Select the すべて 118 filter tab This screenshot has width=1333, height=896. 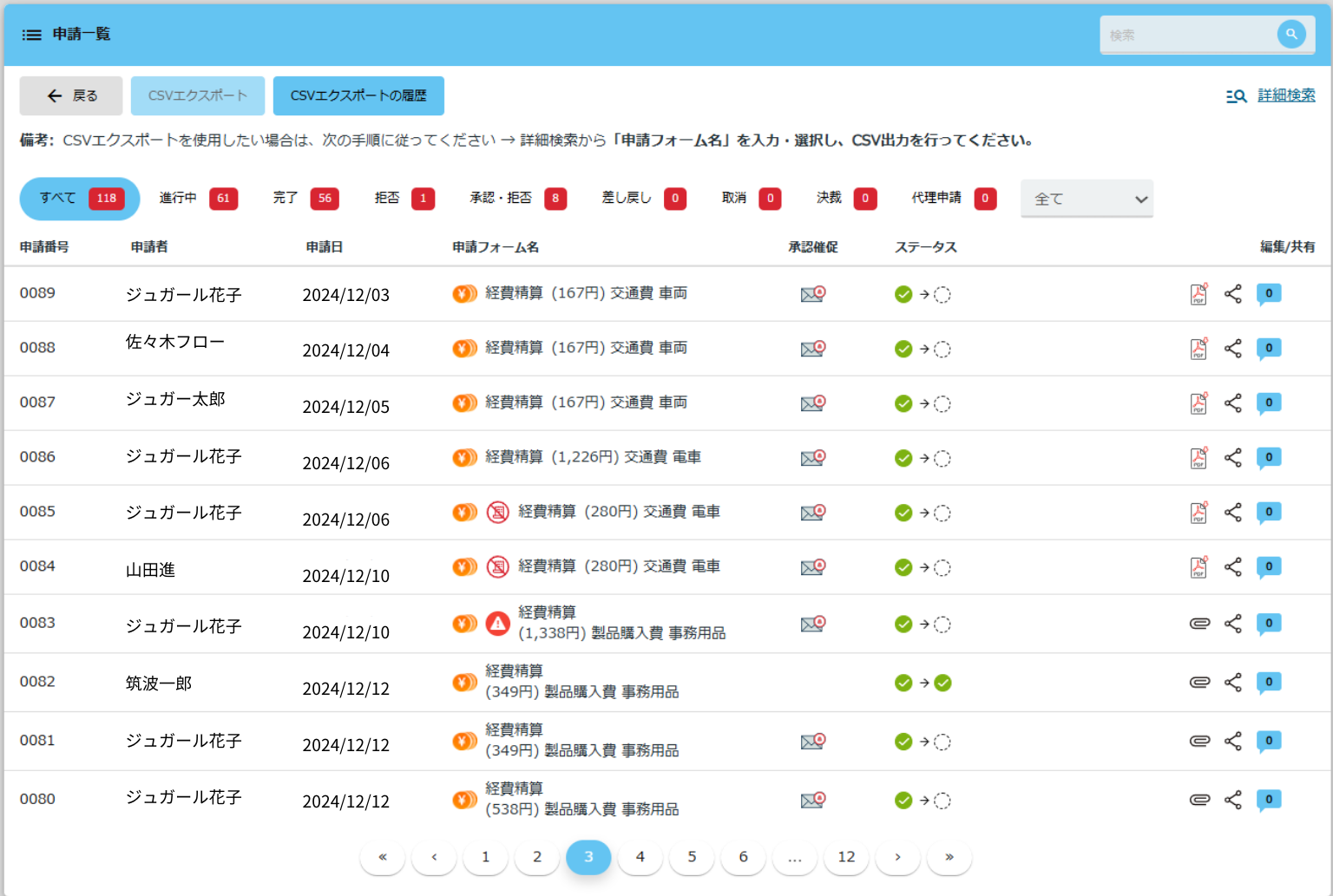(x=80, y=199)
